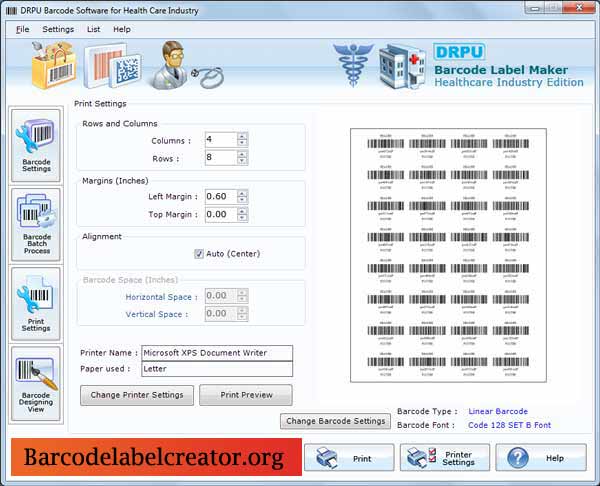Click the Paper used field
Viewport: 600px width, 486px height.
point(217,369)
